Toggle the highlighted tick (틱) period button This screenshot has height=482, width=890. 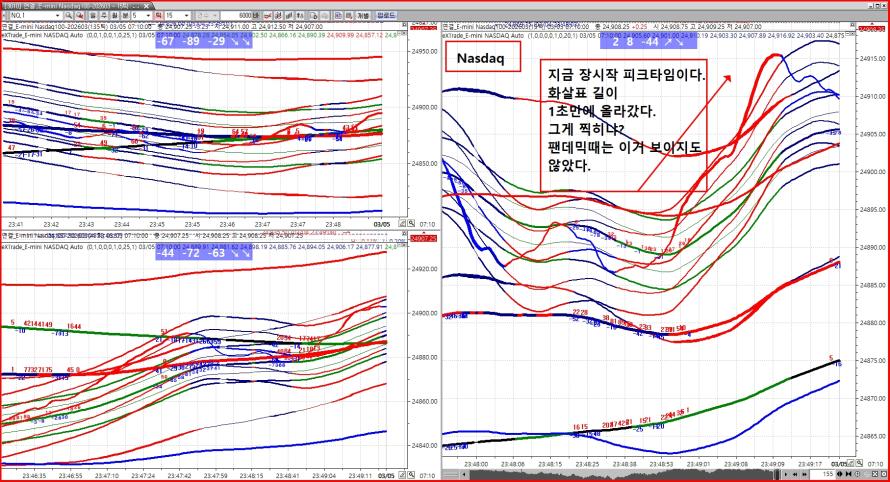(x=158, y=15)
